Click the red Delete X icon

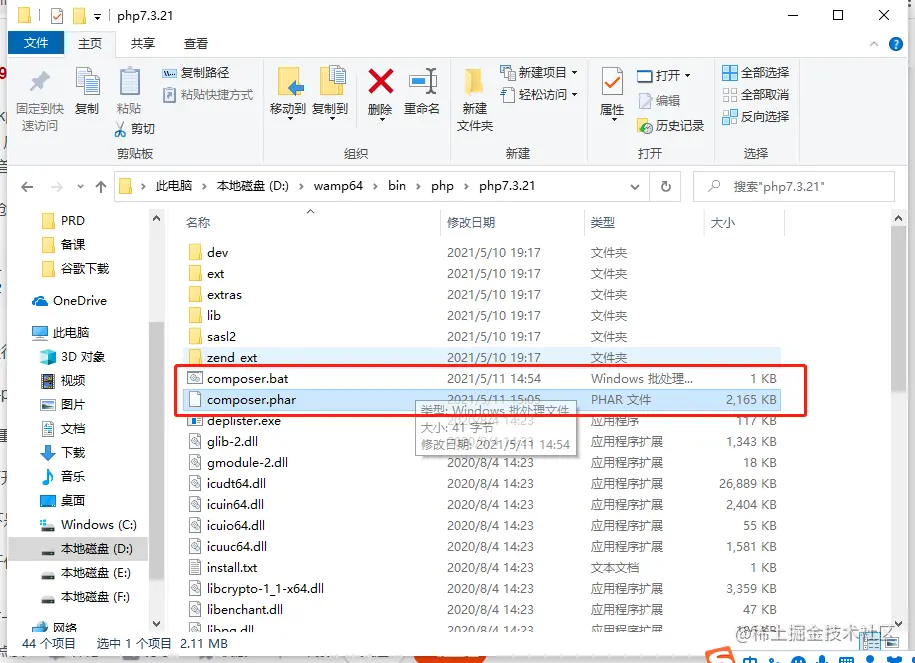click(x=380, y=81)
